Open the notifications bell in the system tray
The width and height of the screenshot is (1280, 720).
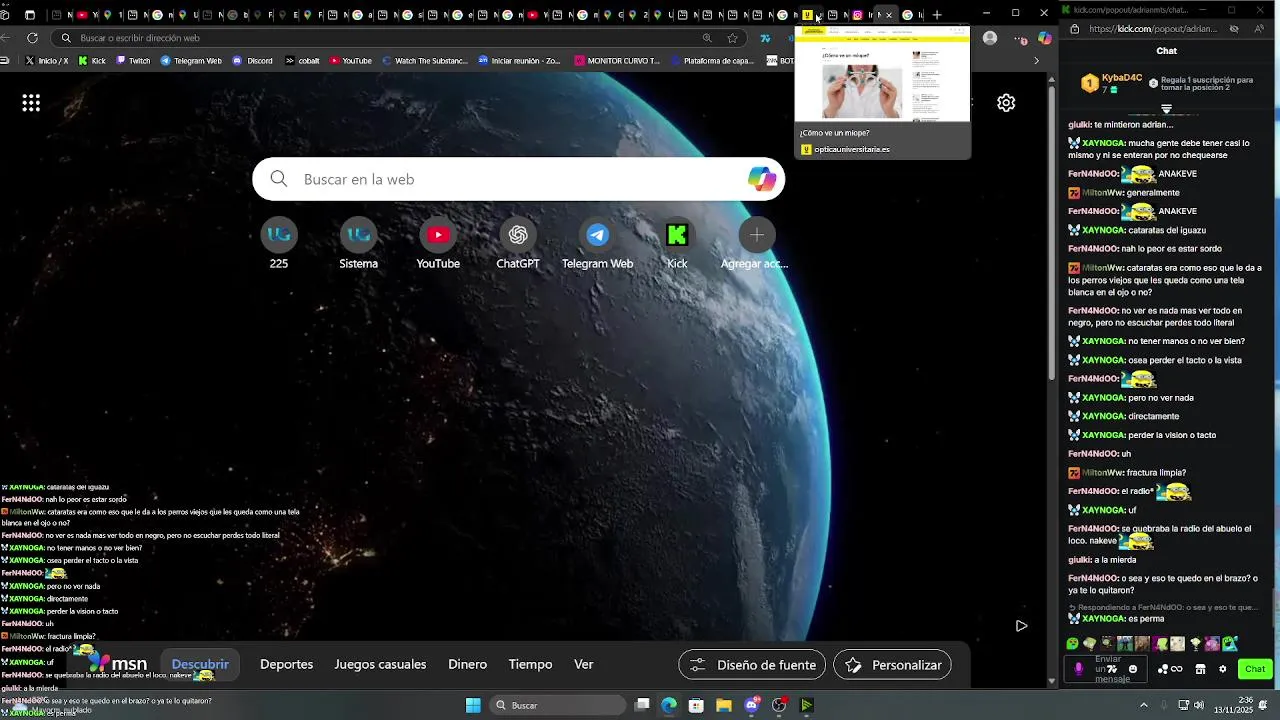tap(1263, 705)
